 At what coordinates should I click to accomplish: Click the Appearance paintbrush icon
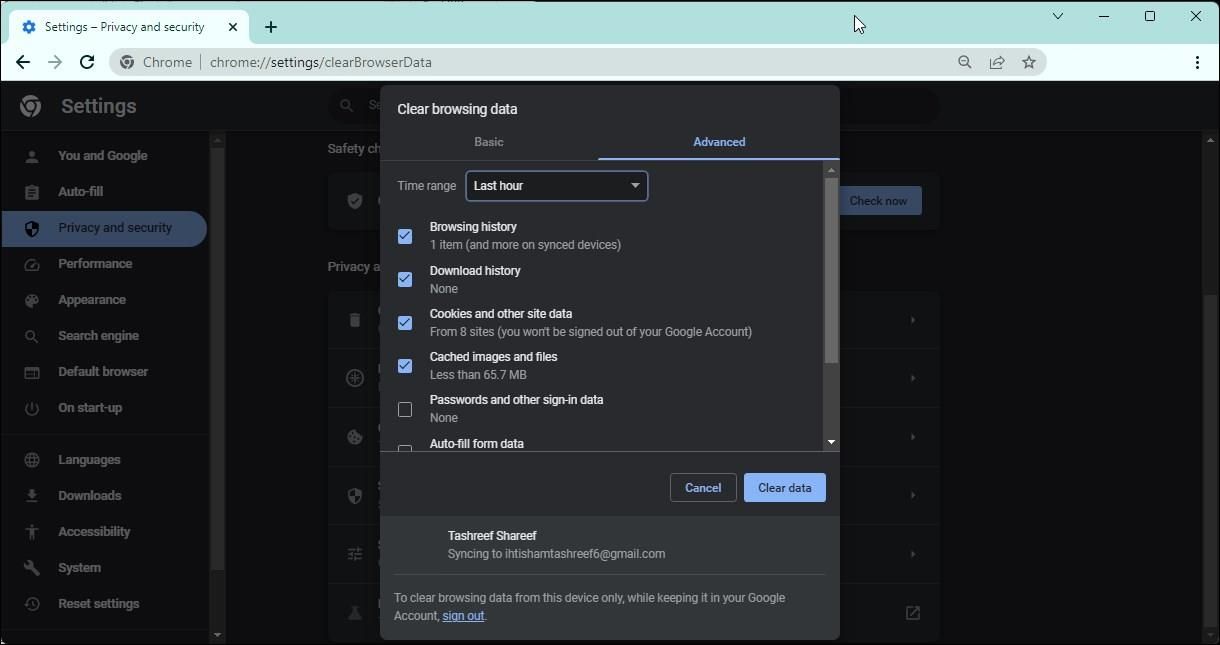tap(31, 299)
